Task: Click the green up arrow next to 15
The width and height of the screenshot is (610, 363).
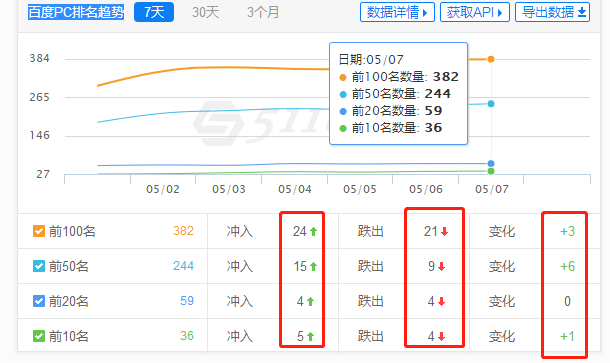Action: tap(314, 267)
